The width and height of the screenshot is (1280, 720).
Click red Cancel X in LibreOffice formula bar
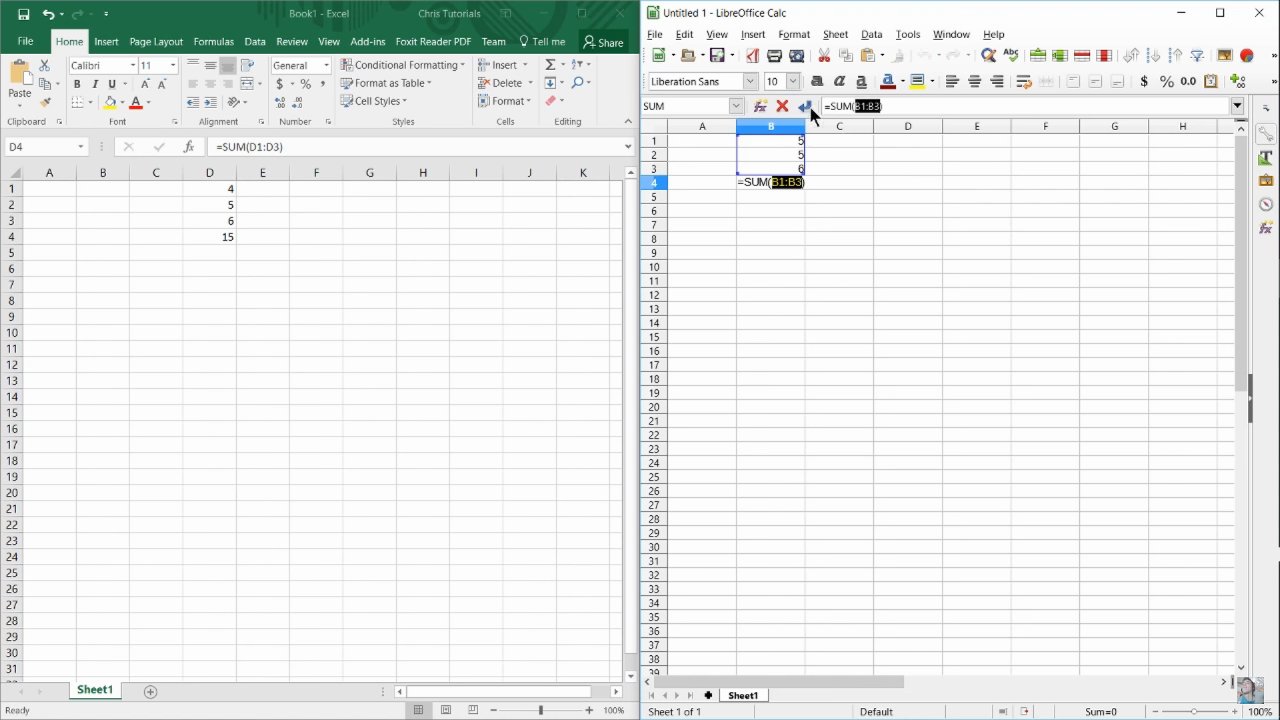pos(782,106)
